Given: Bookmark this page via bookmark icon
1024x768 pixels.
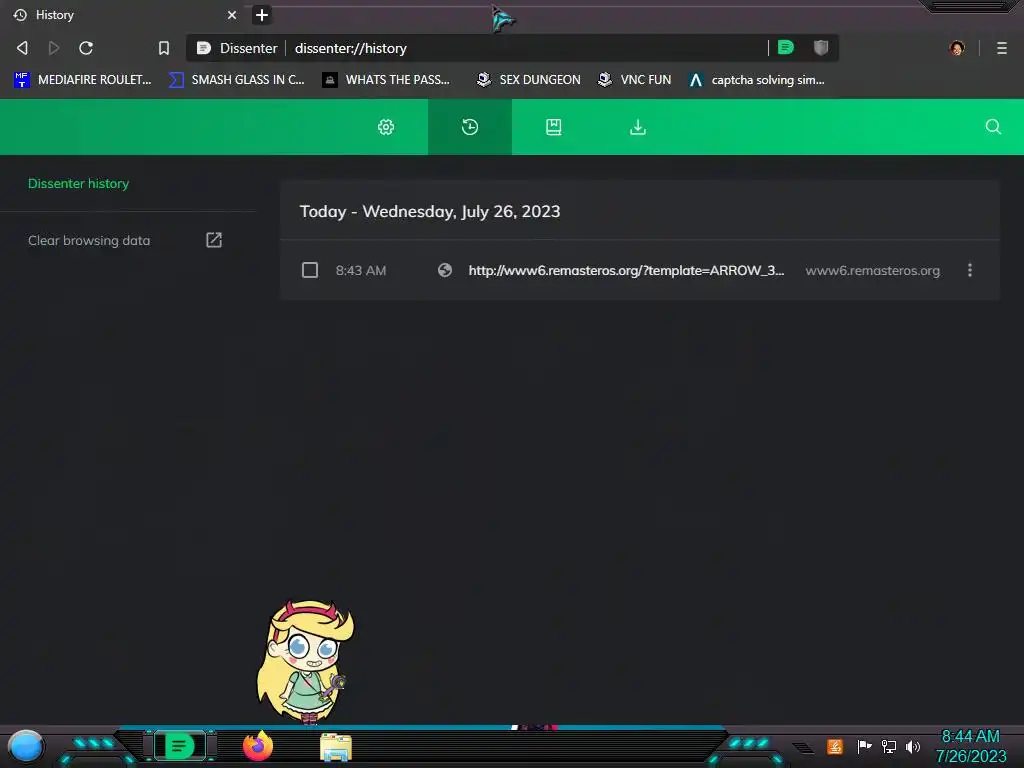Looking at the screenshot, I should [164, 48].
